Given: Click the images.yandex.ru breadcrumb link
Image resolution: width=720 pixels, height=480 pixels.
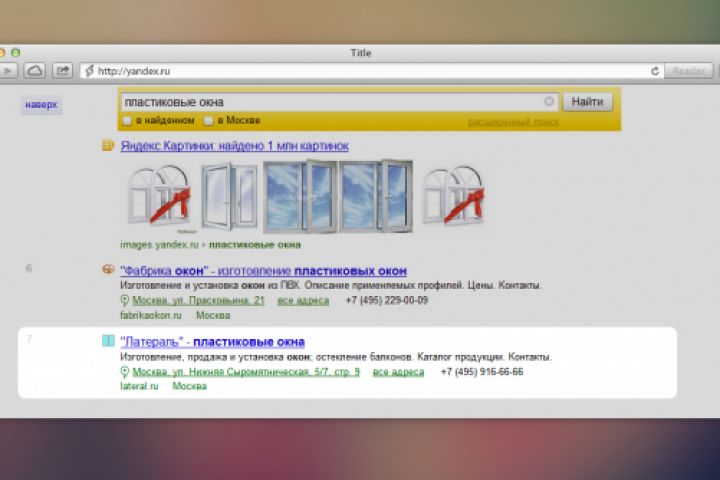Looking at the screenshot, I should click(159, 245).
